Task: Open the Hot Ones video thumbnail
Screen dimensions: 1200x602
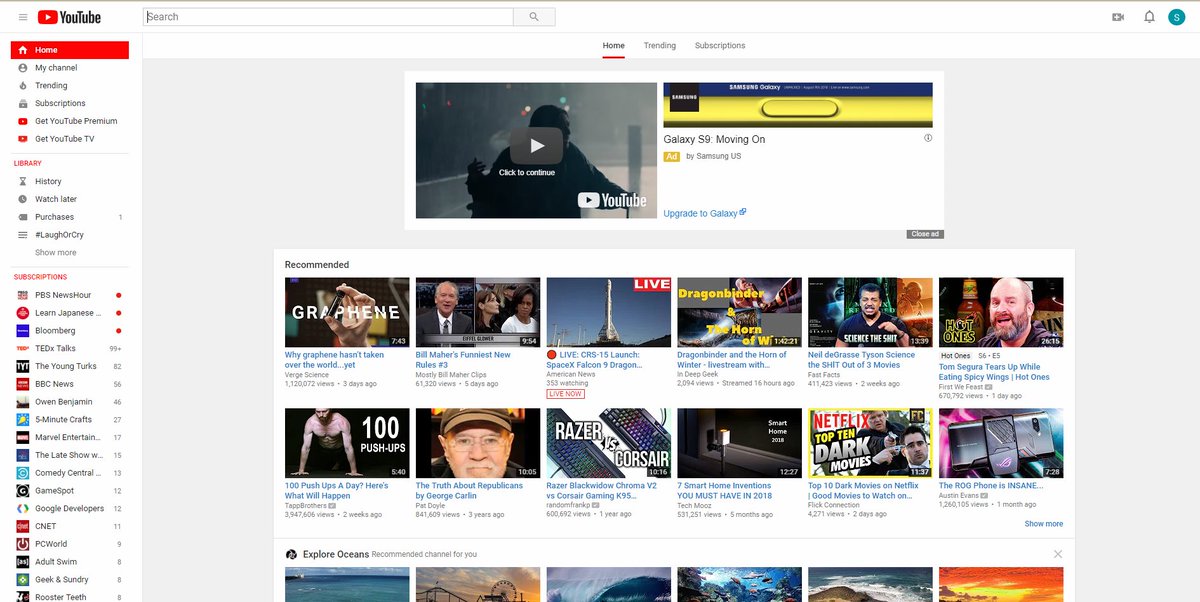Action: pyautogui.click(x=1001, y=312)
